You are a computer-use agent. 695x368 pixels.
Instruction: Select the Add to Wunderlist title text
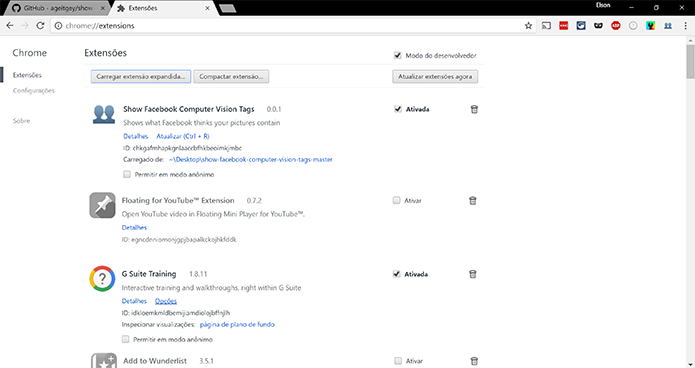[x=155, y=361]
